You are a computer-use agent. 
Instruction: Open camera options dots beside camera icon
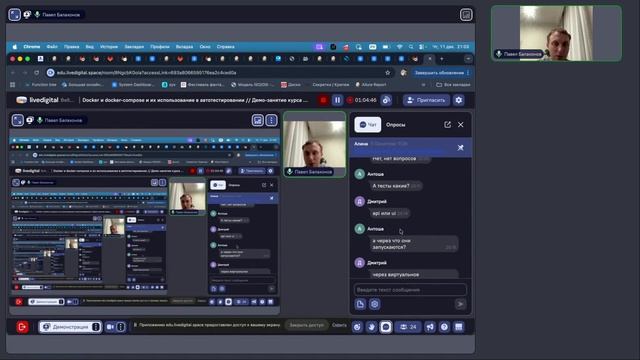(x=121, y=327)
